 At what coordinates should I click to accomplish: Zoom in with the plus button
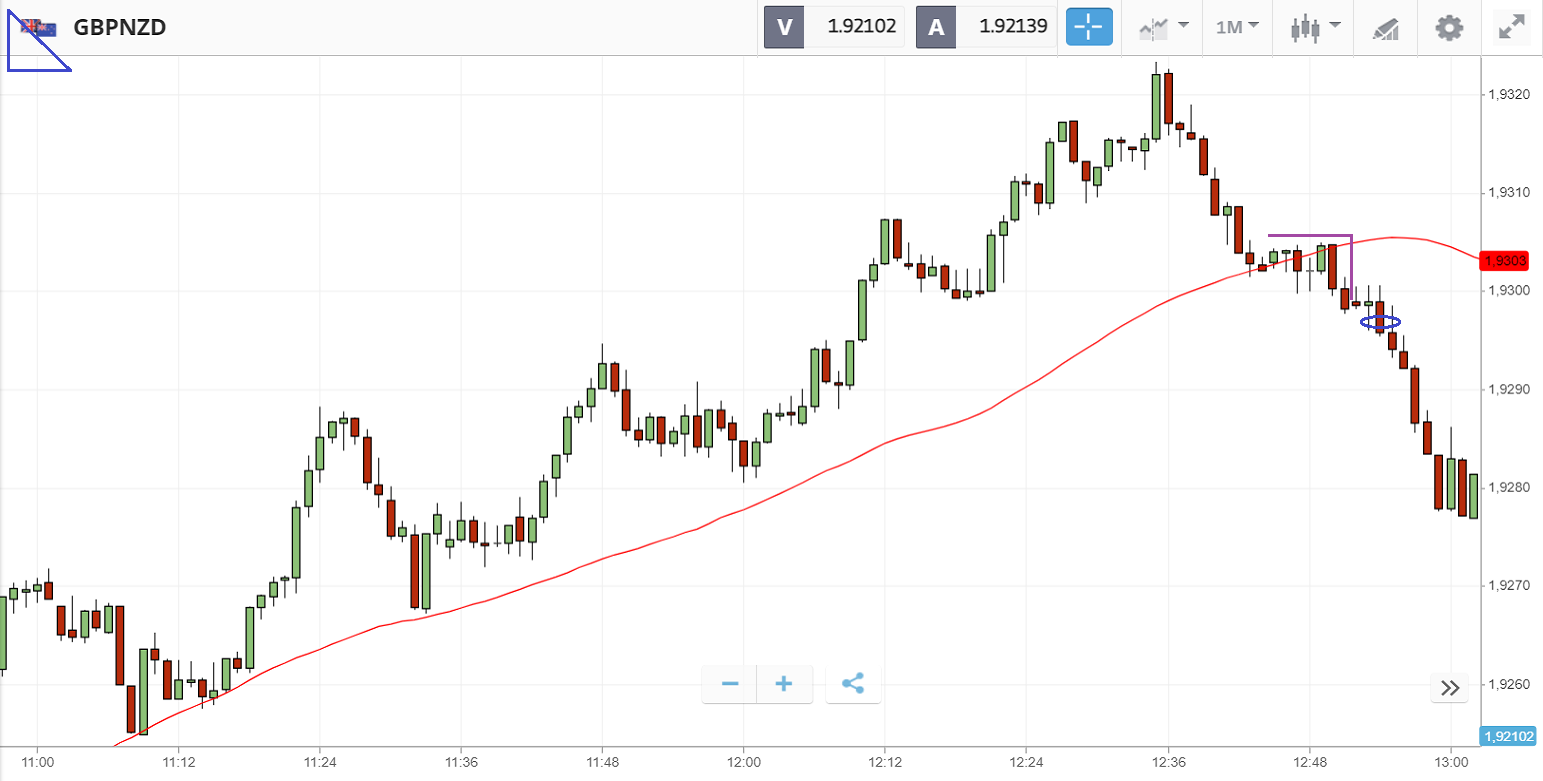pos(784,684)
